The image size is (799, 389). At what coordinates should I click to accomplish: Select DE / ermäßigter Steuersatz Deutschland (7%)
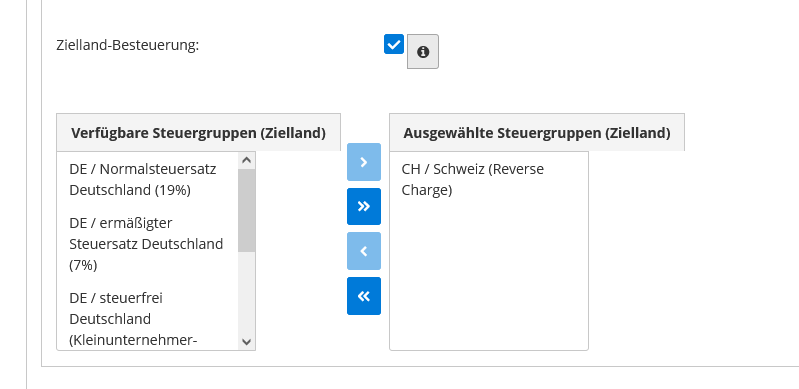point(148,244)
